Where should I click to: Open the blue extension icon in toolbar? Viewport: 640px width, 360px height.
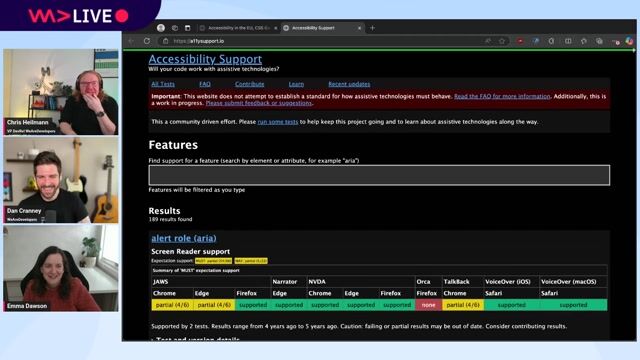pos(536,41)
